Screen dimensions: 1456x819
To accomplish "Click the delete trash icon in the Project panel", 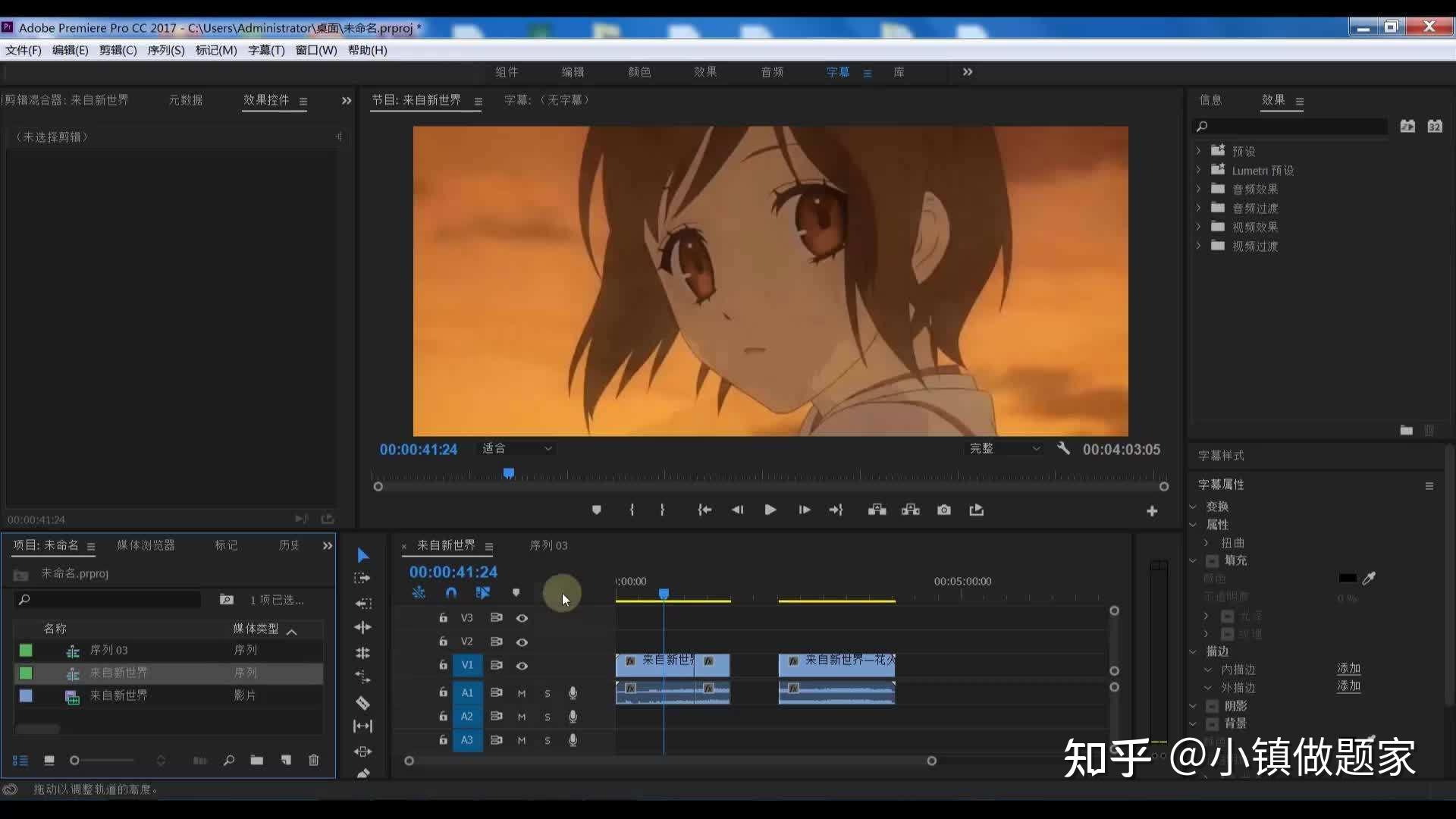I will click(313, 760).
